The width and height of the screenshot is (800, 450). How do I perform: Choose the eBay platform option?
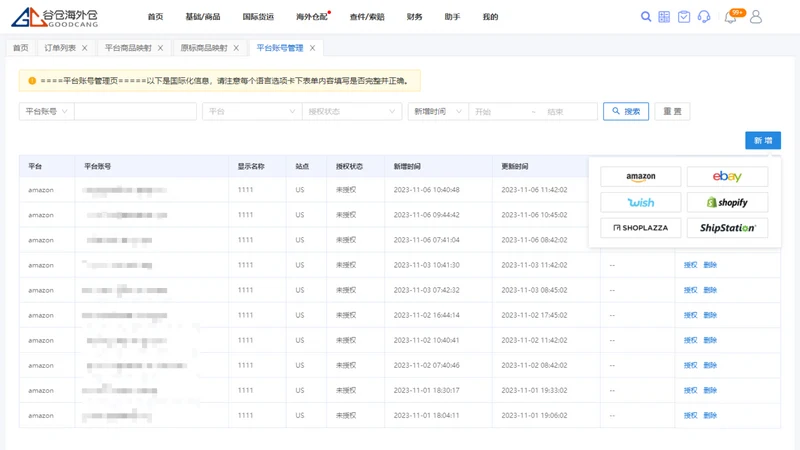pos(727,177)
